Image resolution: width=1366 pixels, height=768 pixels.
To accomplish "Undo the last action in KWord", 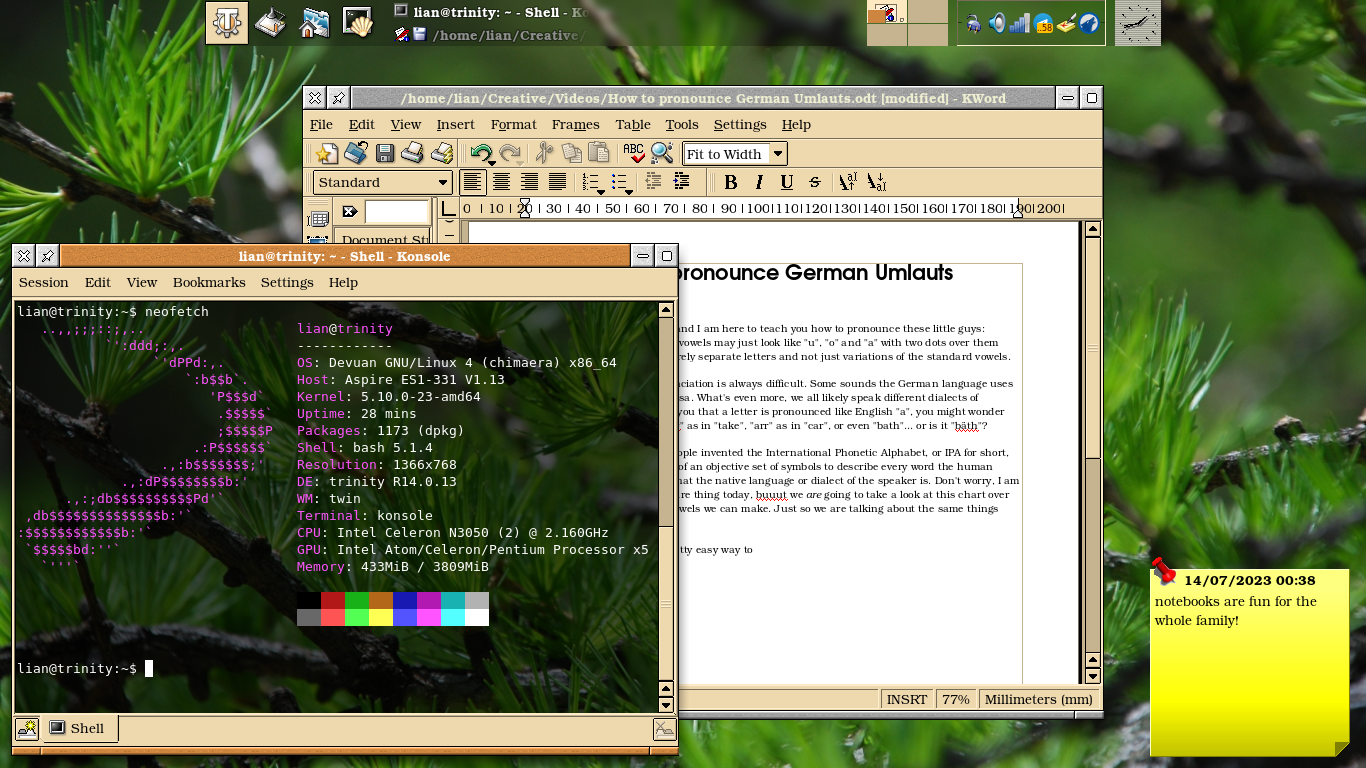I will pos(482,153).
